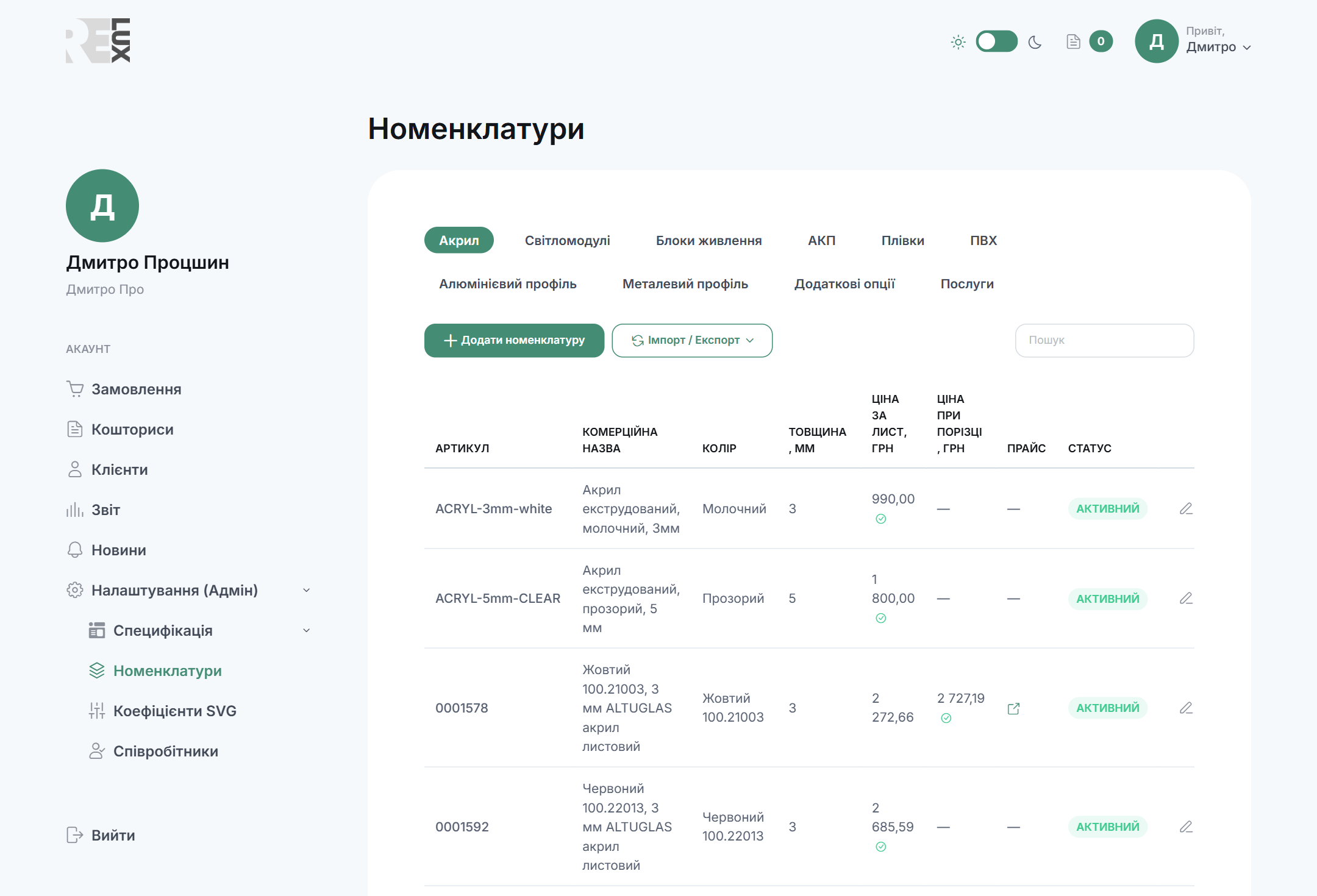Click the green counter badge showing 0

click(x=1101, y=41)
